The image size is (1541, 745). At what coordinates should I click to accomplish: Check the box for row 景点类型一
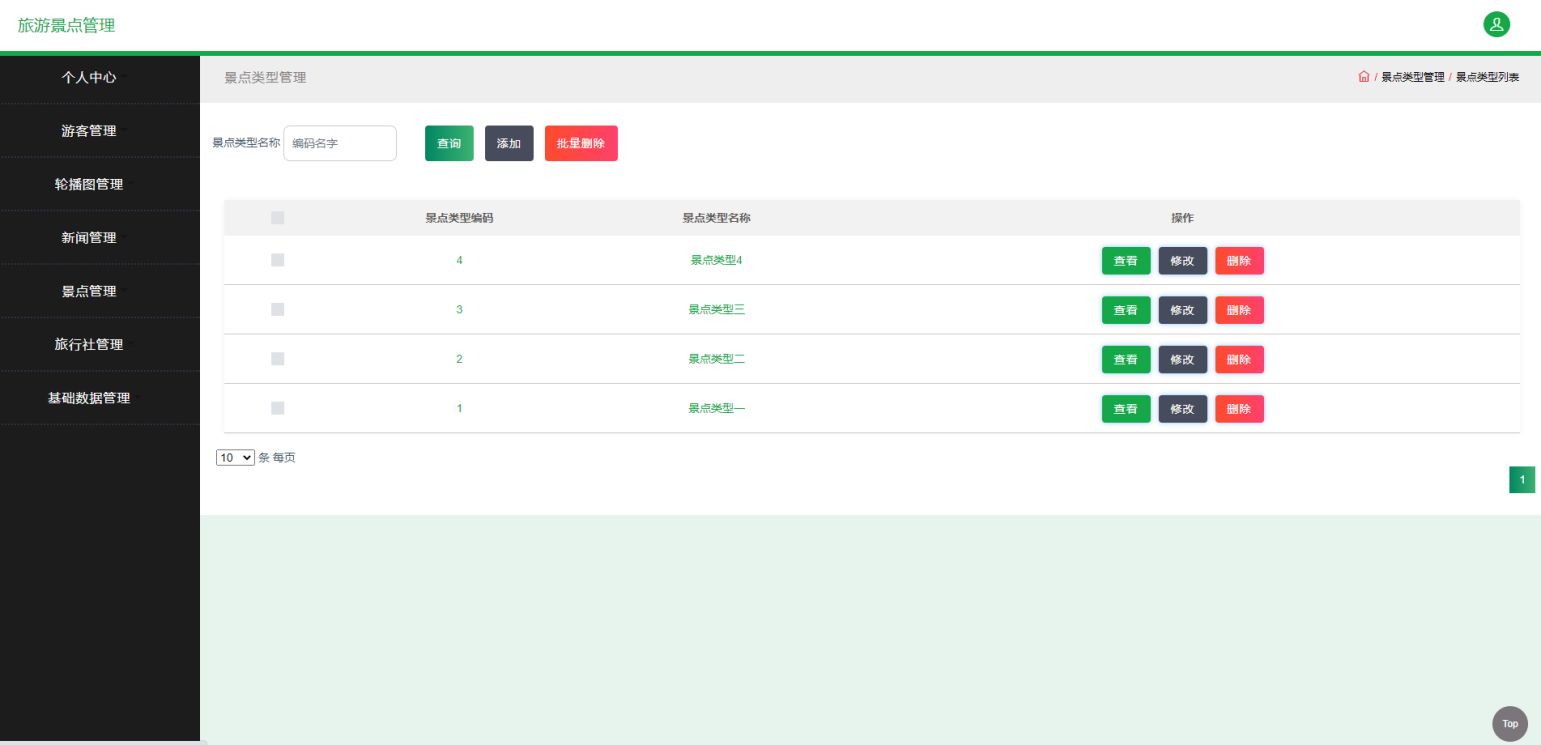click(x=278, y=408)
